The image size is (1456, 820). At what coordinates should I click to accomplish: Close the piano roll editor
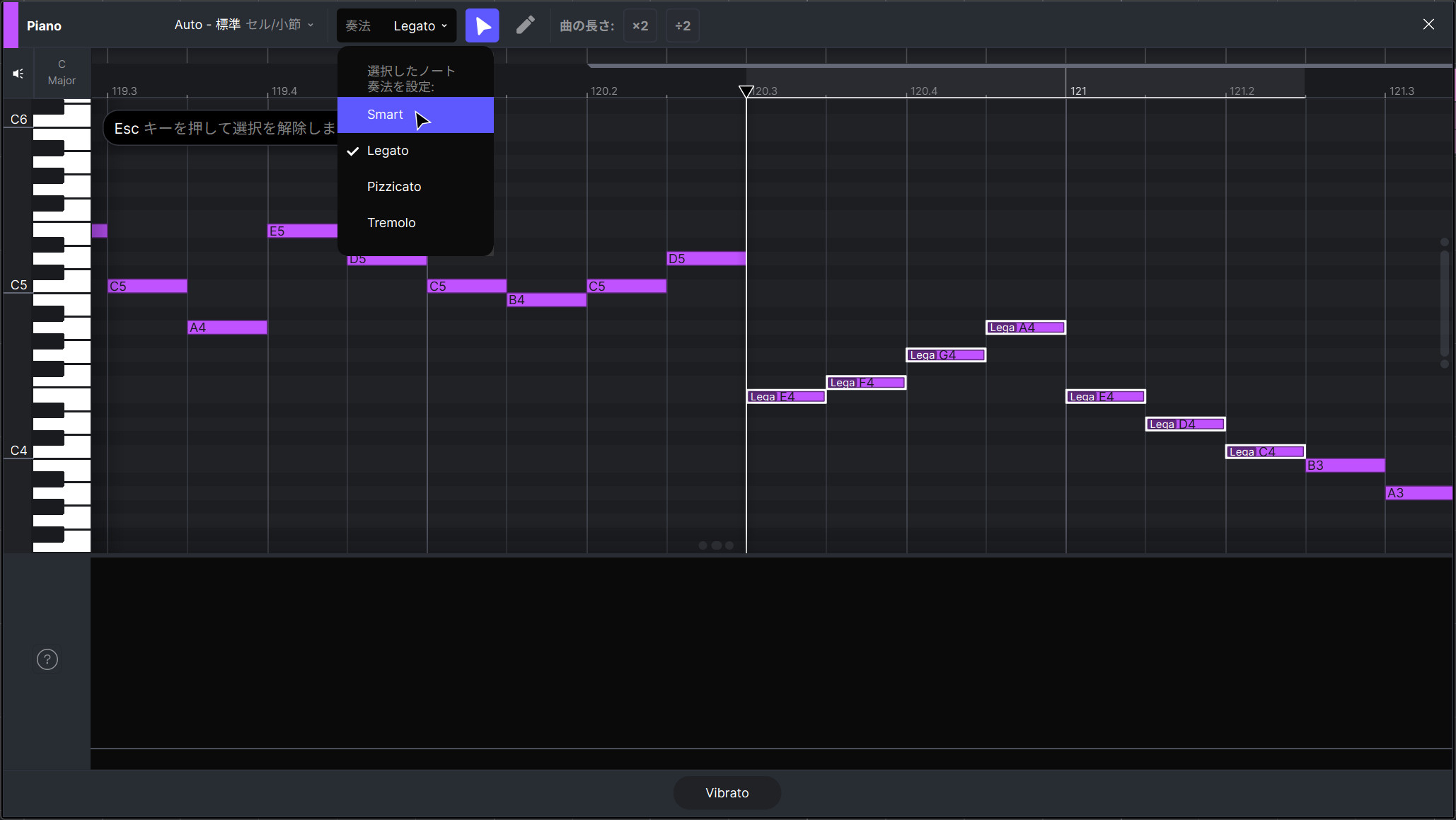pos(1428,25)
